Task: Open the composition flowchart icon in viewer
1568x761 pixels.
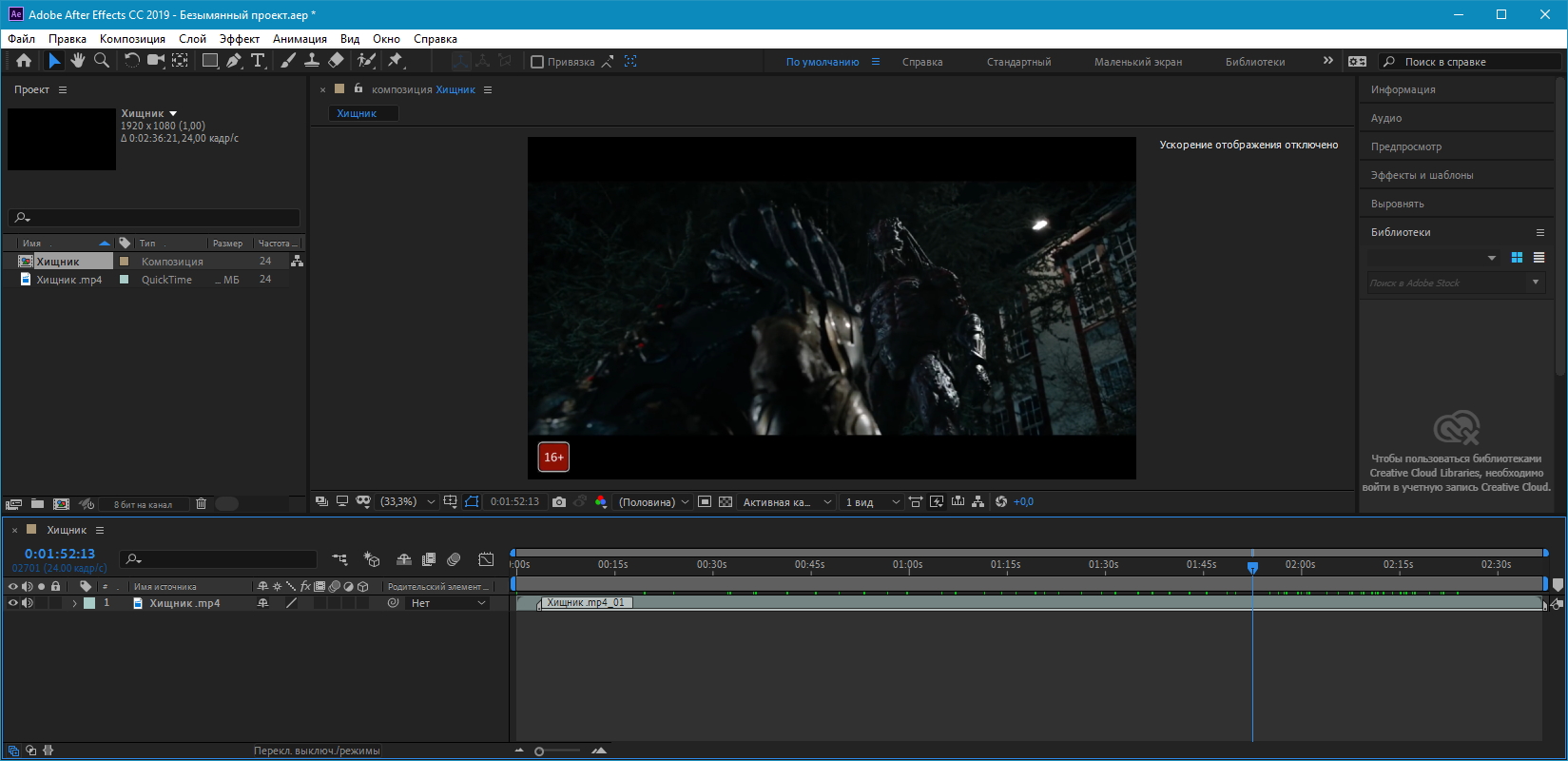Action: pos(978,502)
